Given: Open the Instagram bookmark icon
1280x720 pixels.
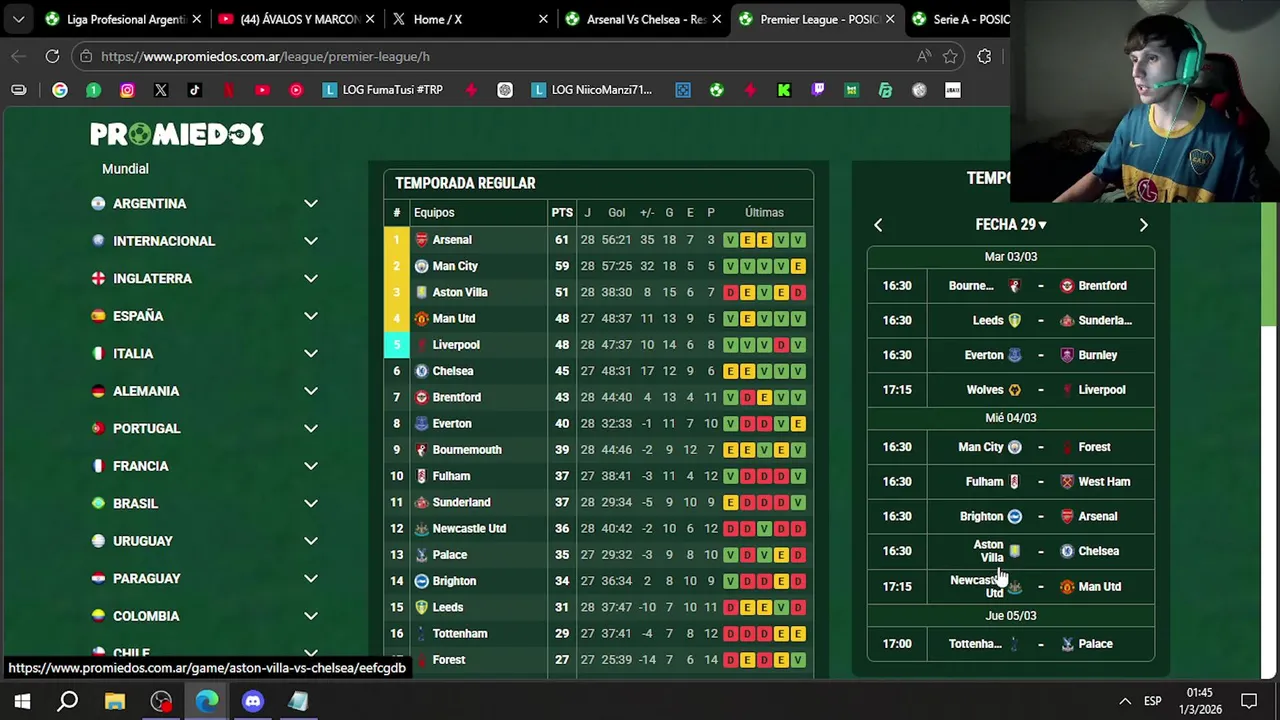Looking at the screenshot, I should (x=127, y=90).
